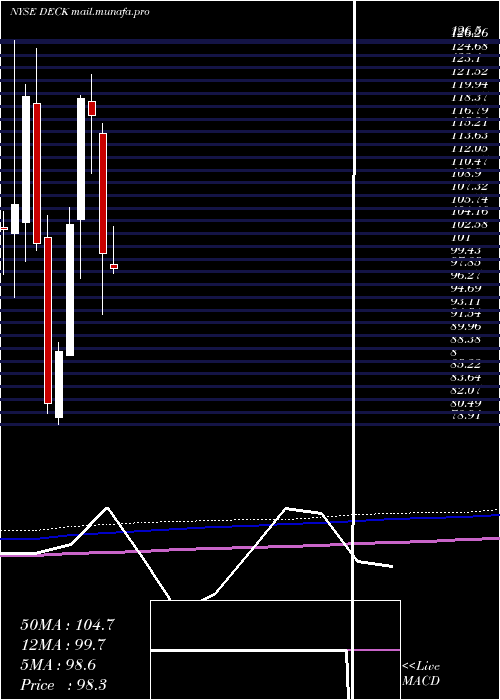Click the NYSE DECK mail.munafa.pro chart title

coord(80,12)
